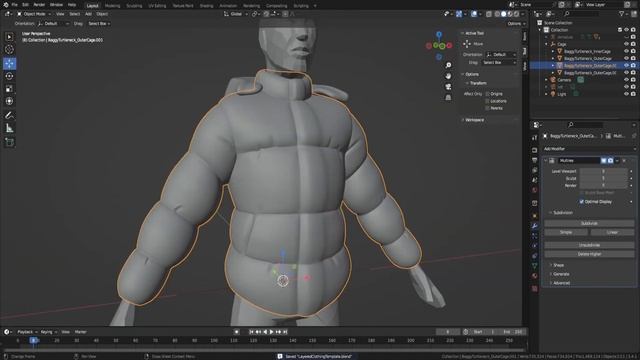
Task: Enable Affect Only Origins checkbox
Action: tap(487, 94)
